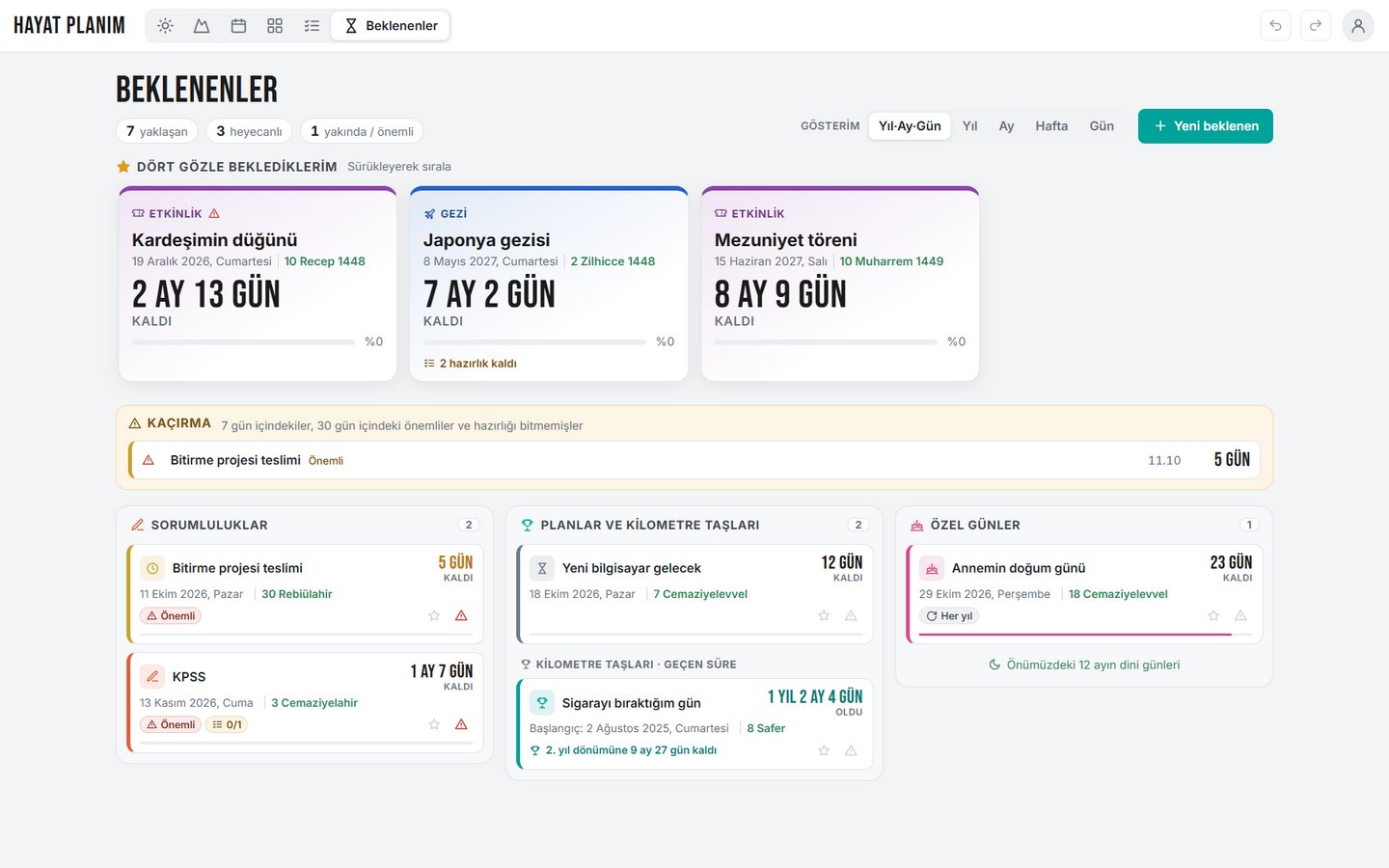Open the calendar view from top navigation
Image resolution: width=1389 pixels, height=868 pixels.
pos(238,26)
